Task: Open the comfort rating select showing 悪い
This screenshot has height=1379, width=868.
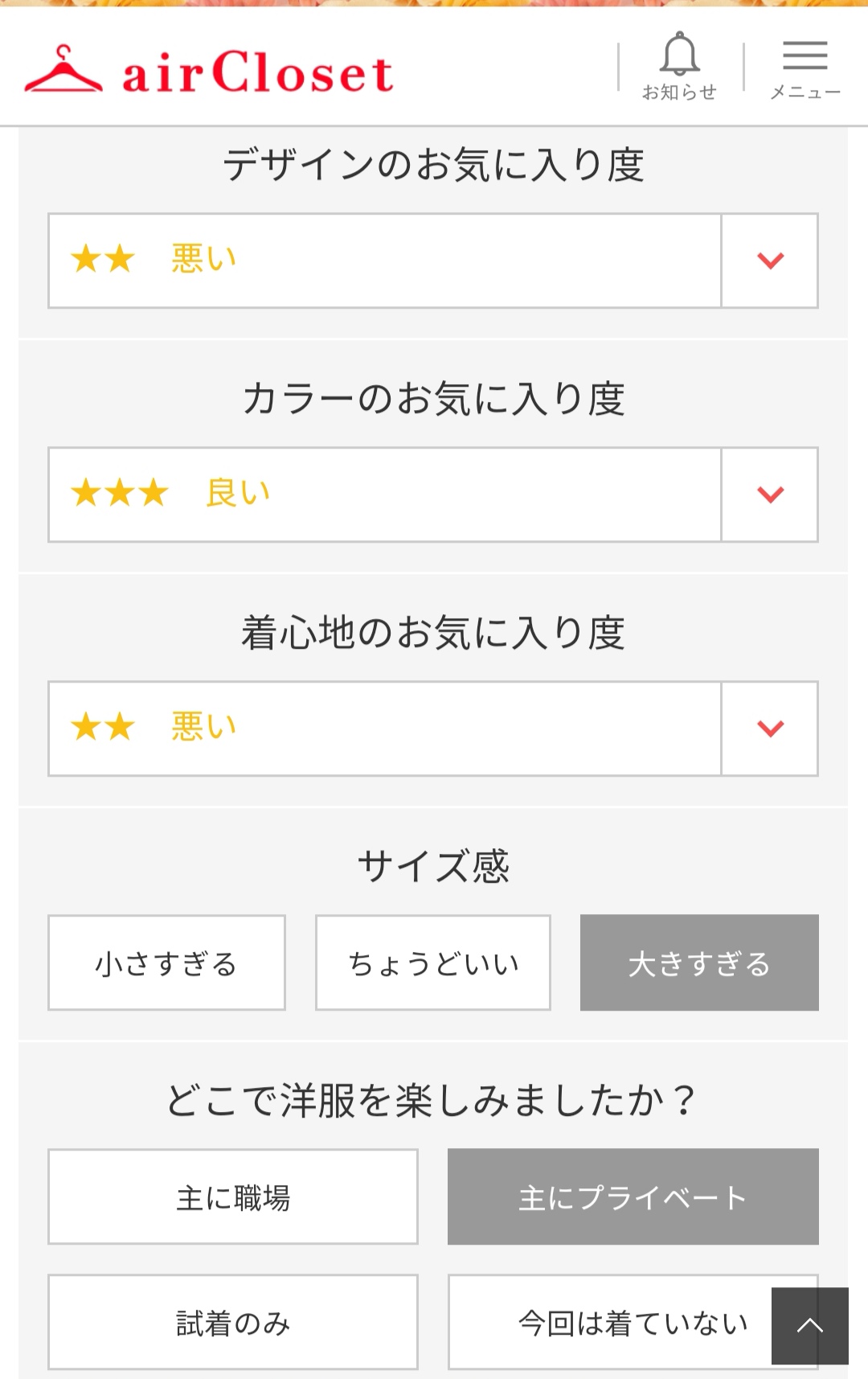Action: coord(384,728)
